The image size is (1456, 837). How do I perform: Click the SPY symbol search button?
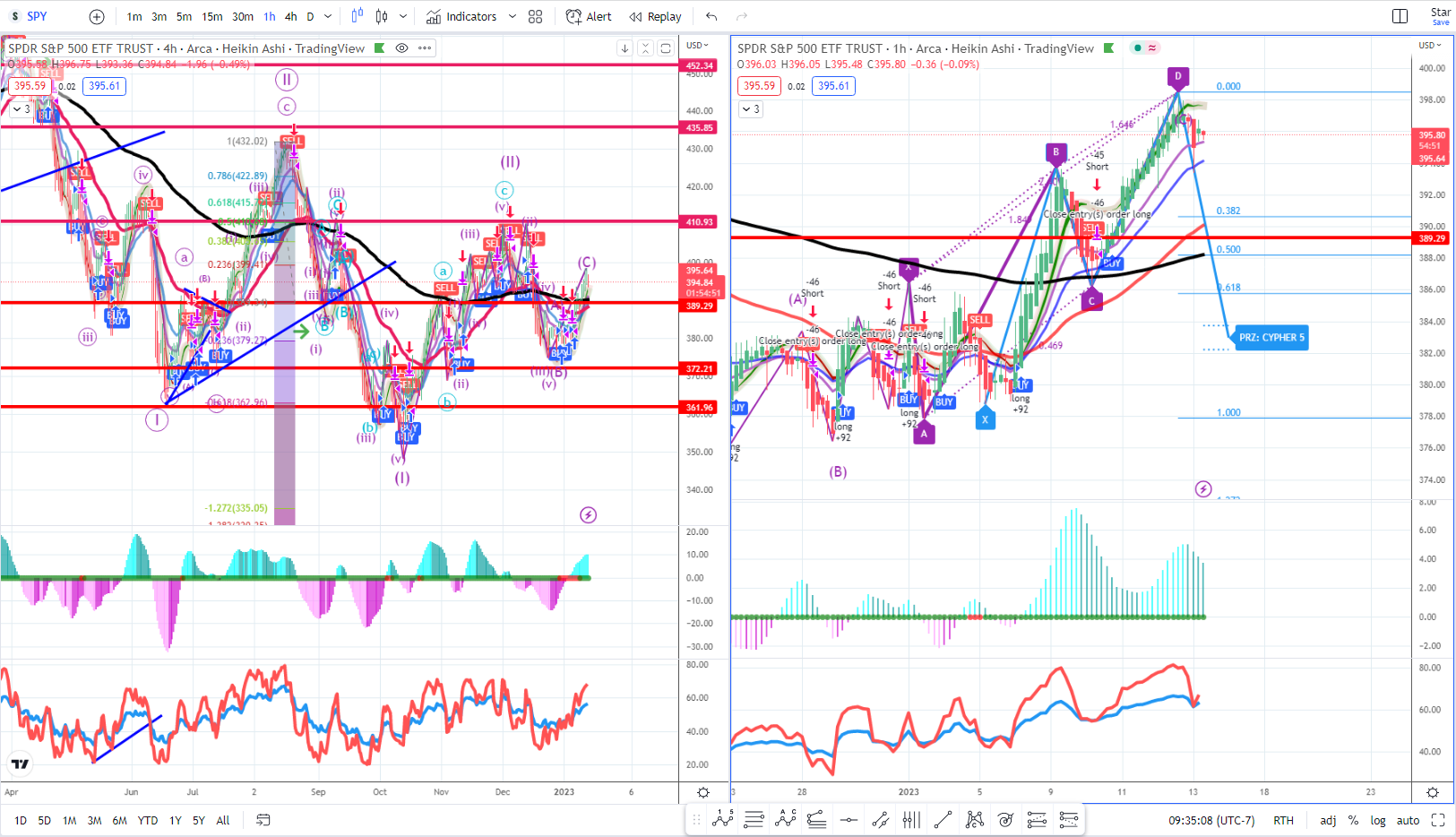click(30, 16)
